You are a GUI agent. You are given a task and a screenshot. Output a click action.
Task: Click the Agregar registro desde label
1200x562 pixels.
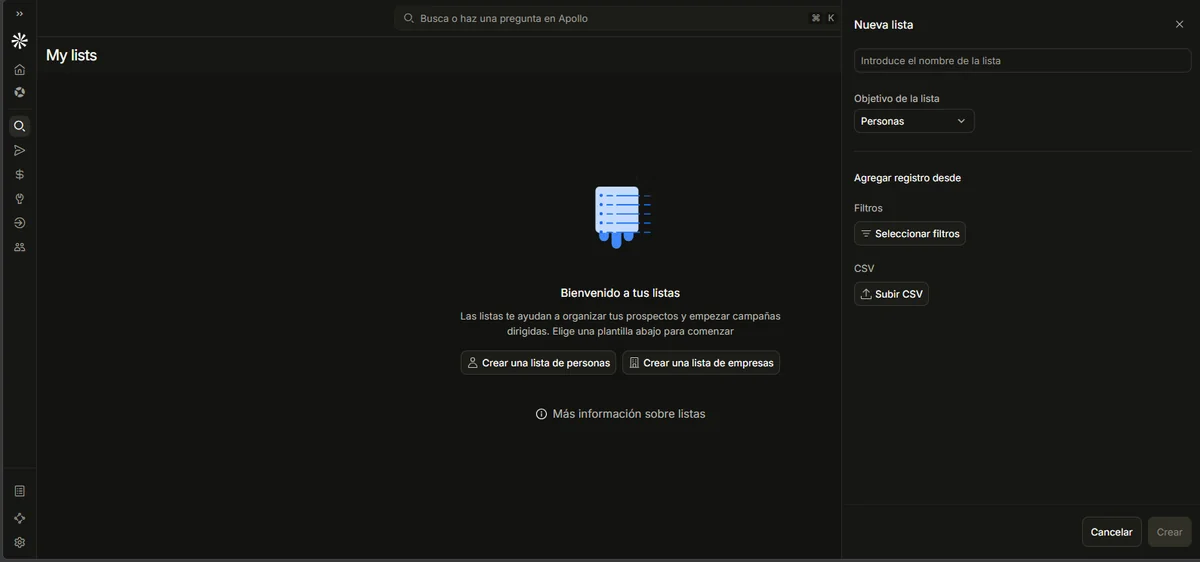(x=907, y=178)
